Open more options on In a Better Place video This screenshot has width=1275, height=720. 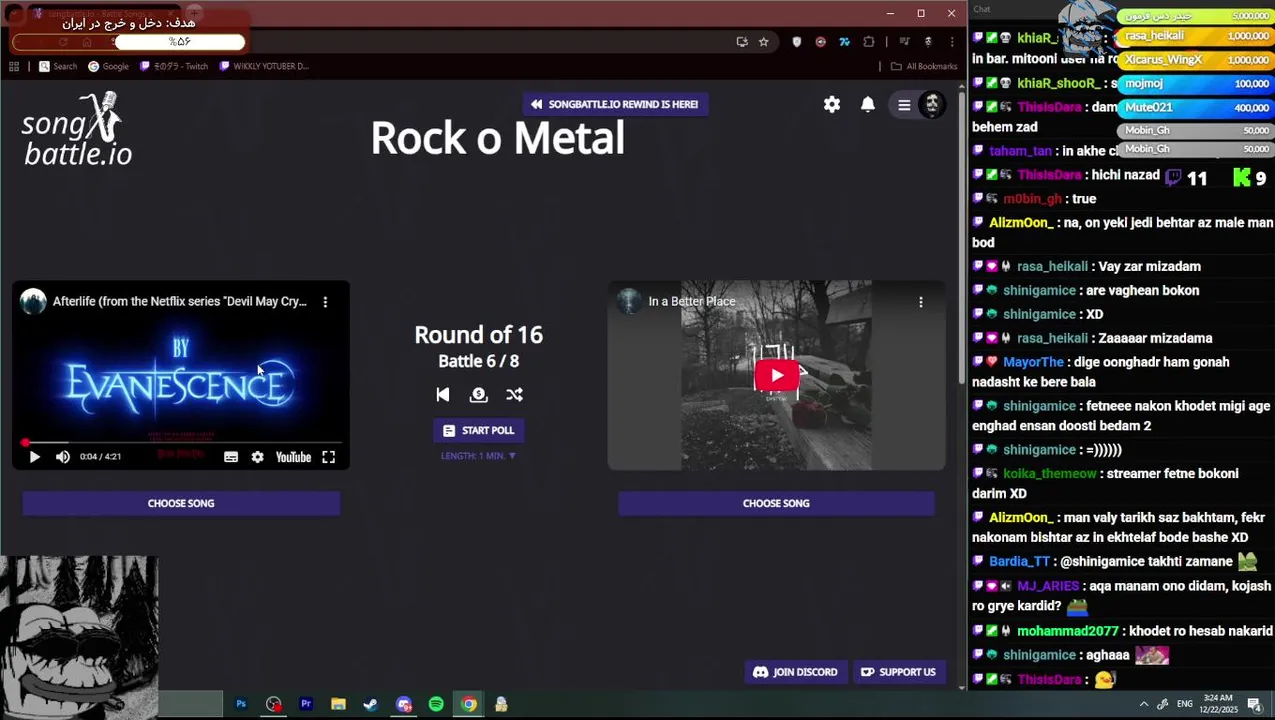pos(921,301)
